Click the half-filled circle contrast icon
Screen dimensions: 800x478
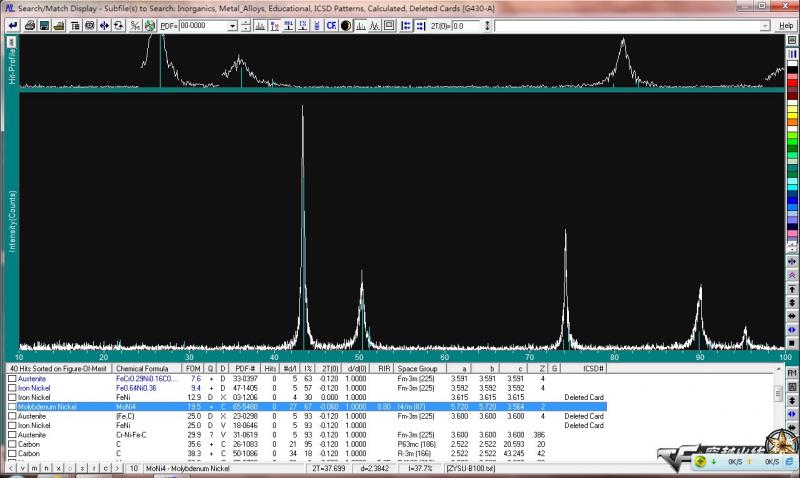point(346,25)
